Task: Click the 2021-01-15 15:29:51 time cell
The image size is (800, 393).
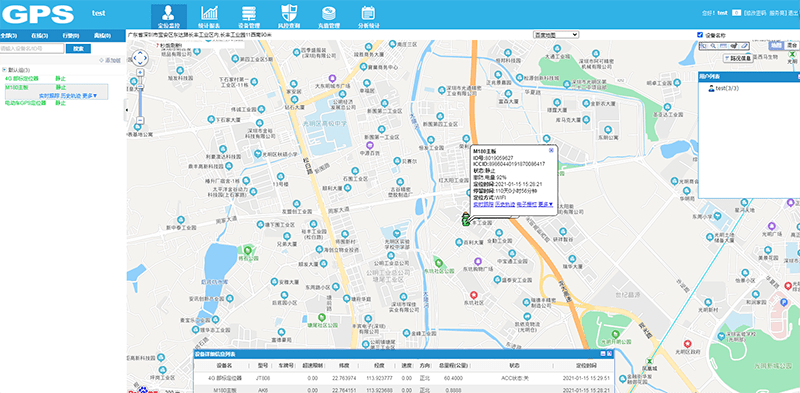Action: click(586, 378)
